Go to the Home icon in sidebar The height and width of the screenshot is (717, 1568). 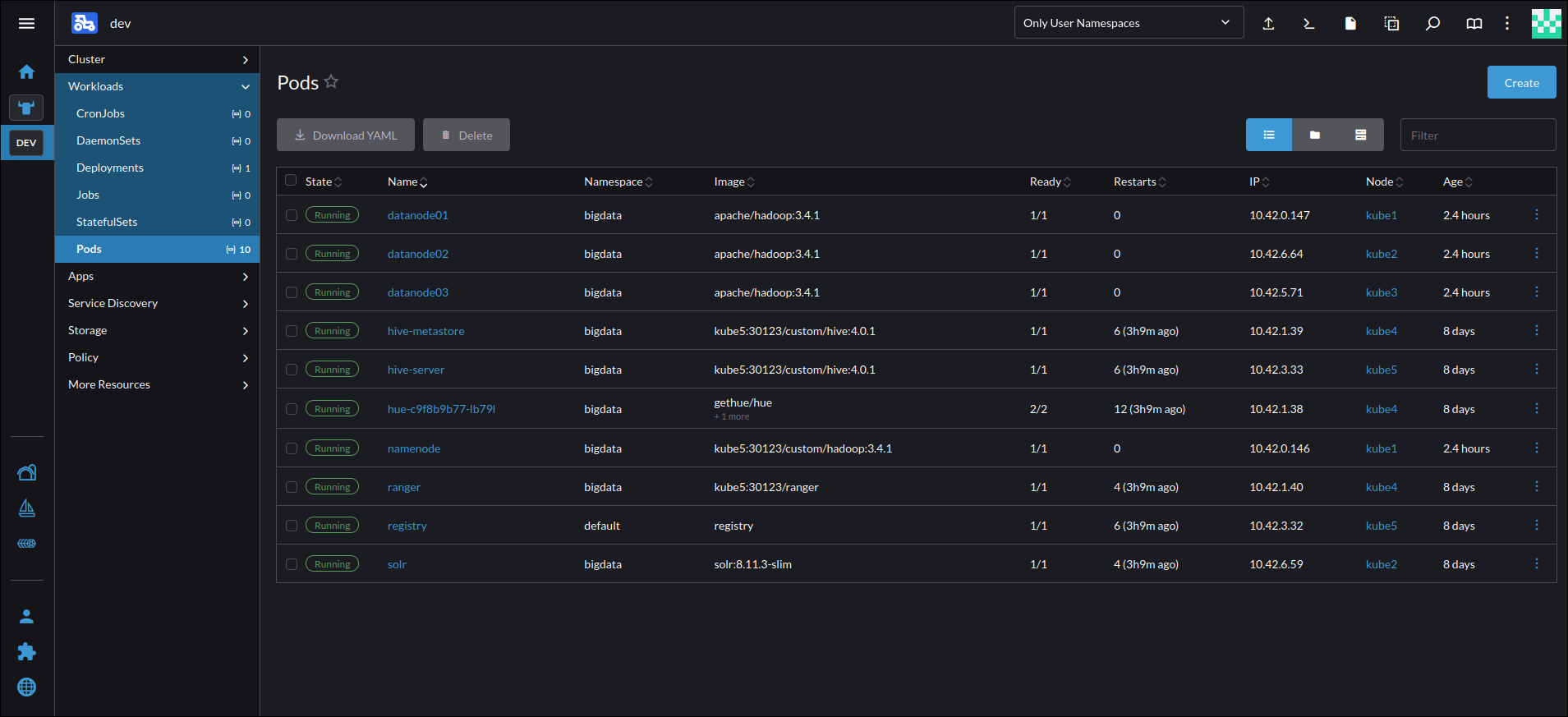click(26, 71)
